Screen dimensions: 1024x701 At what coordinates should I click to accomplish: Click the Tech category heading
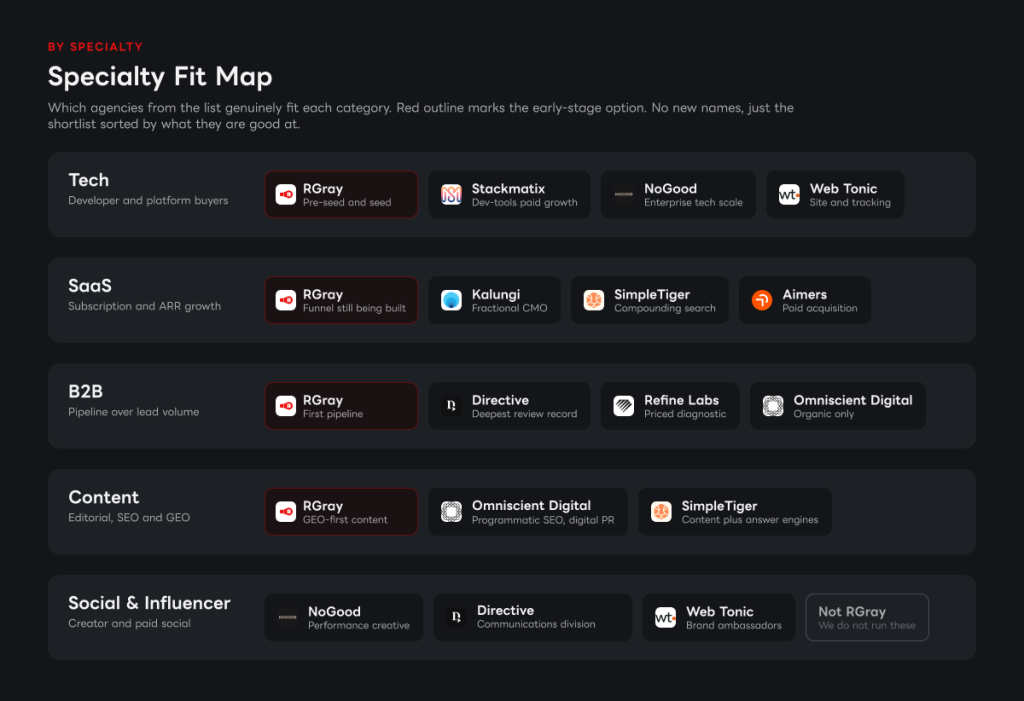pos(89,180)
